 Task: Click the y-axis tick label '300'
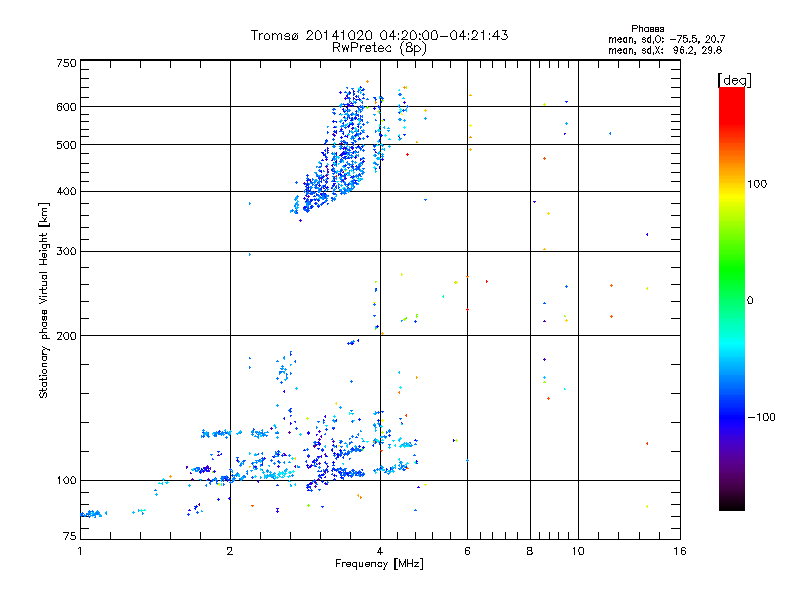(x=66, y=252)
